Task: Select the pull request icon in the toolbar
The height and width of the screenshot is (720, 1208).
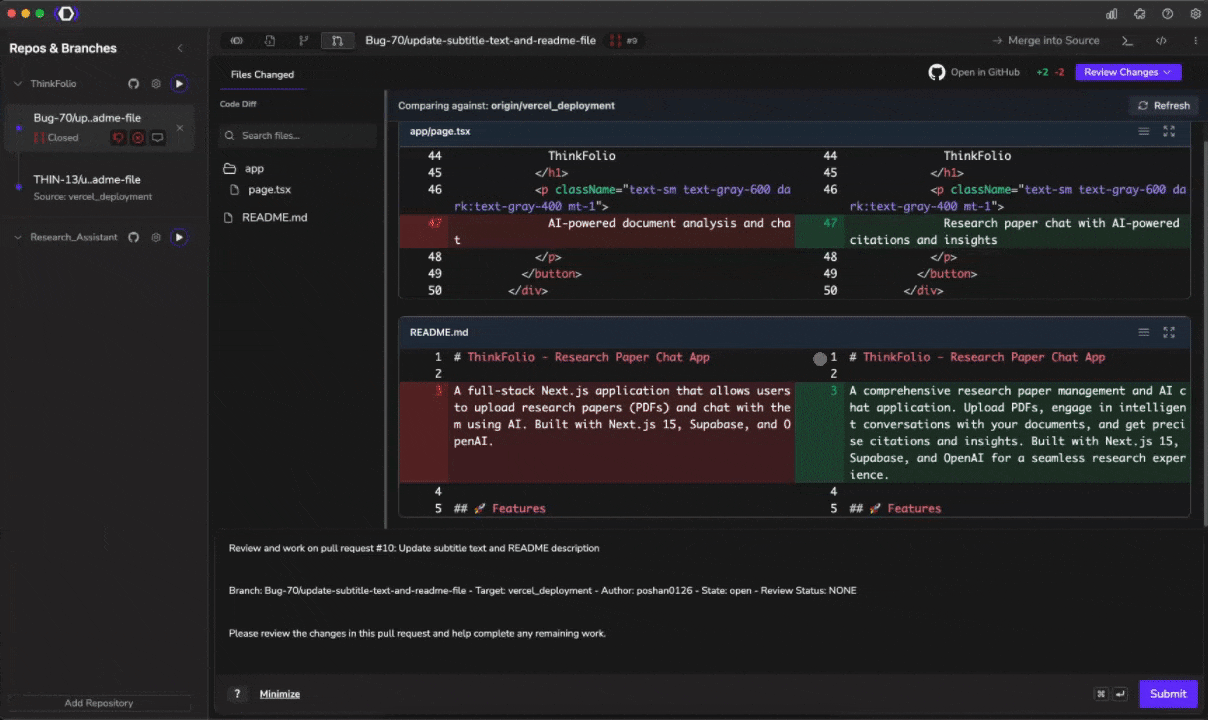Action: 337,40
